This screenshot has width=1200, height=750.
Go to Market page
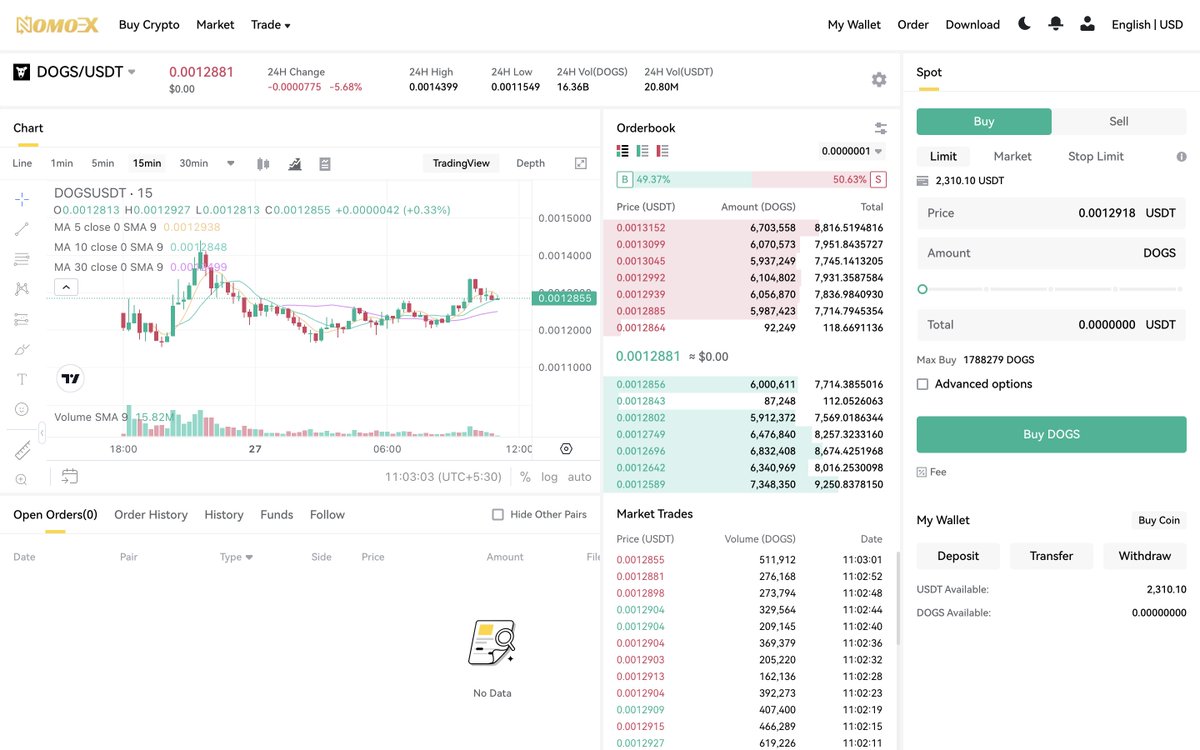tap(215, 24)
